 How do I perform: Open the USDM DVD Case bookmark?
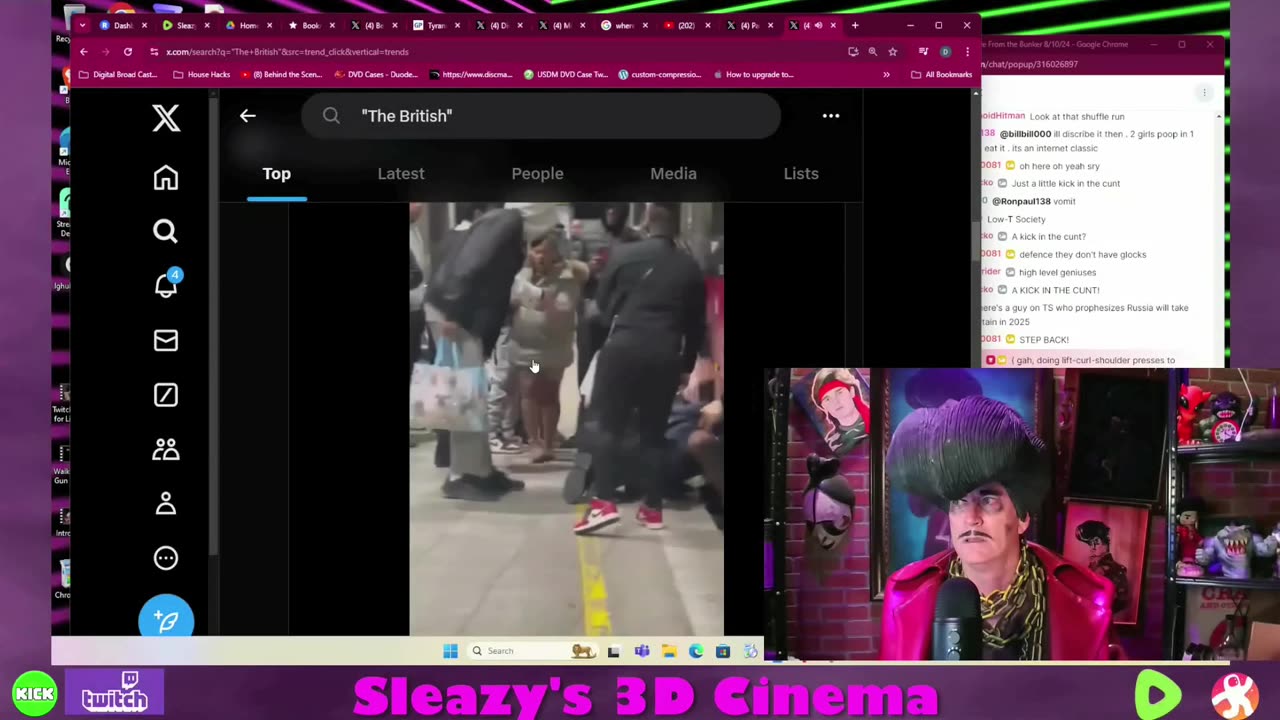pos(566,74)
